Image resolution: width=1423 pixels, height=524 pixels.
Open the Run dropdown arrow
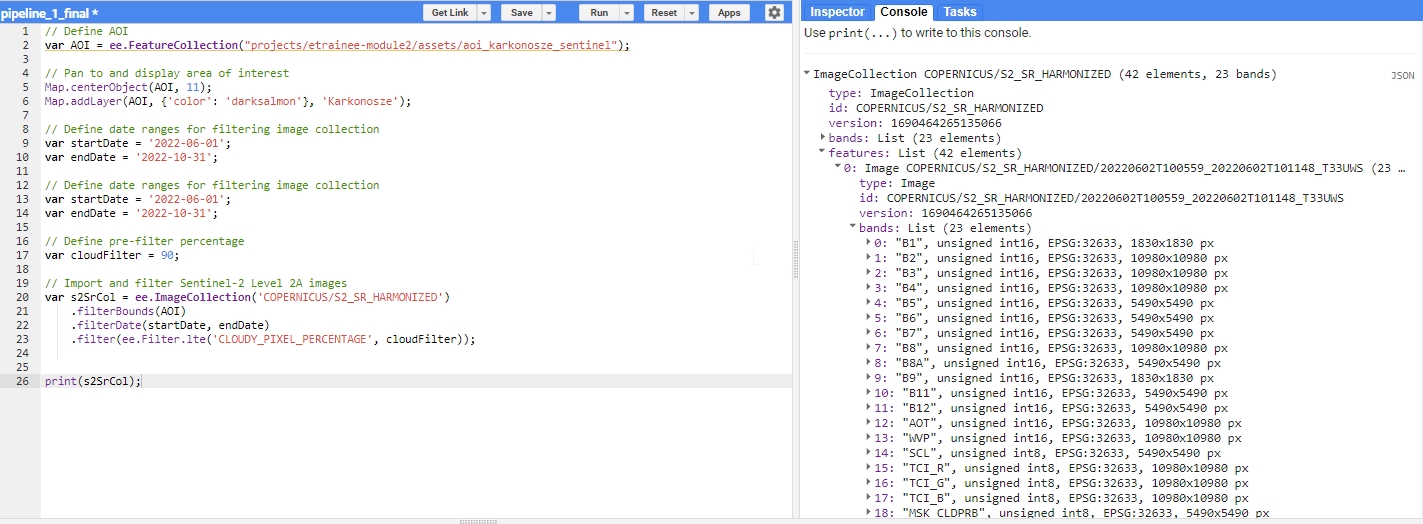[627, 13]
